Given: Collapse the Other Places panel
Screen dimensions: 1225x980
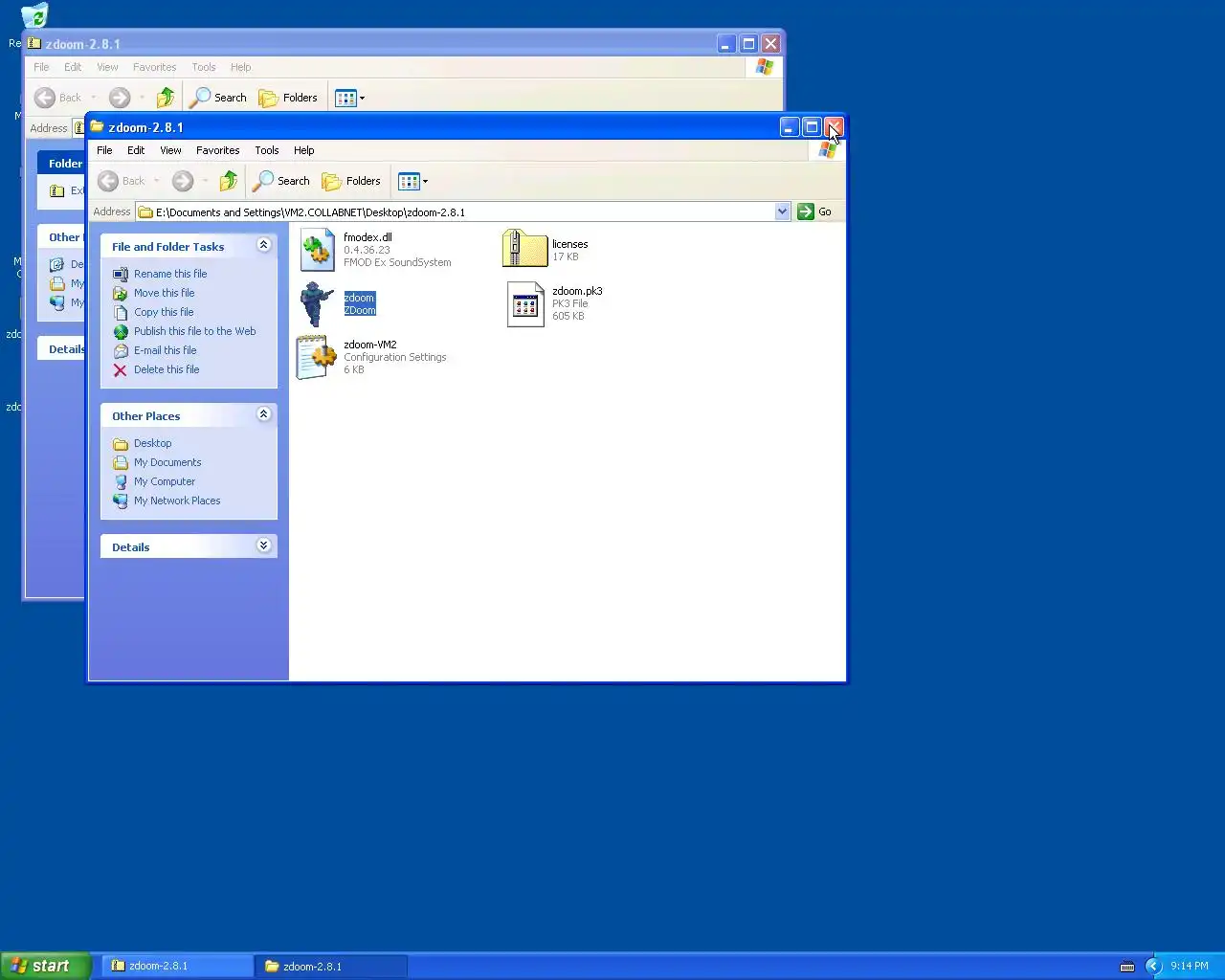Looking at the screenshot, I should [264, 414].
